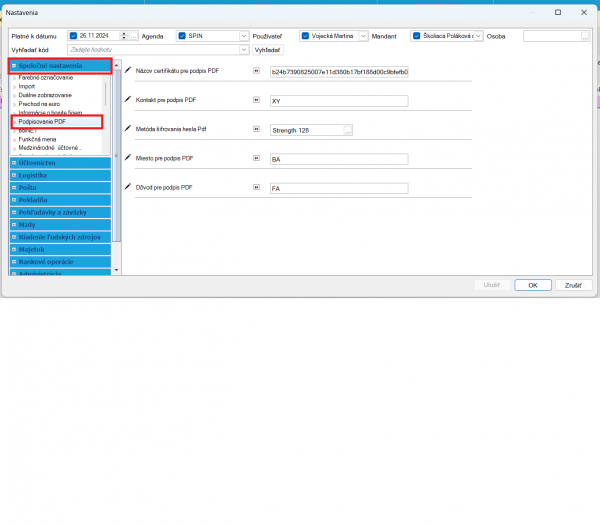
Task: Expand the Bankové operácie section
Action: click(14, 262)
